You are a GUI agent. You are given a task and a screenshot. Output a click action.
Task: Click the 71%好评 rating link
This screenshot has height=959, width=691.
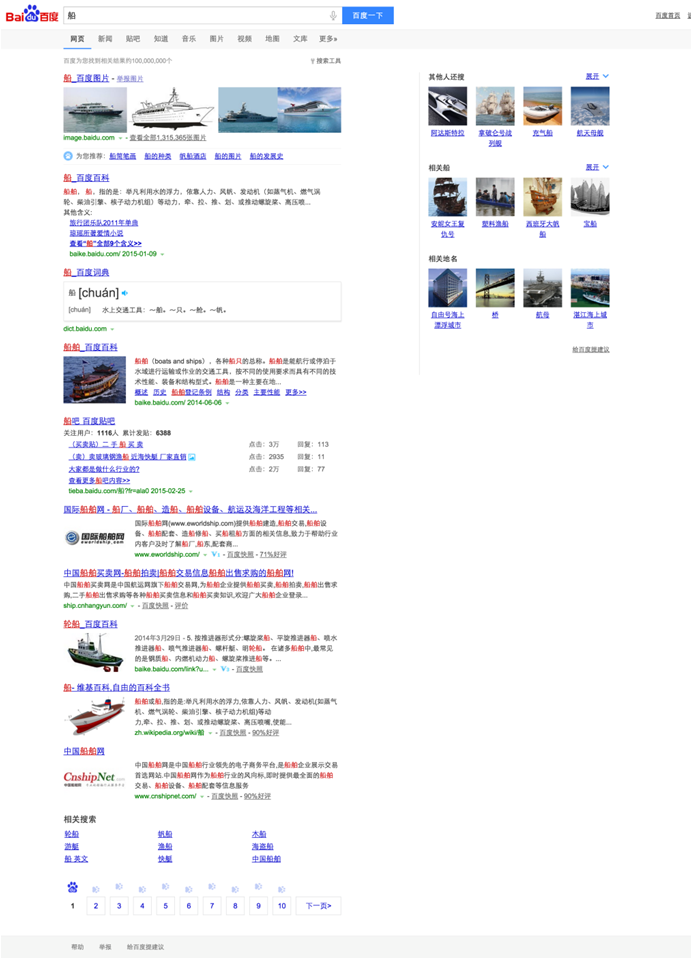pyautogui.click(x=273, y=555)
